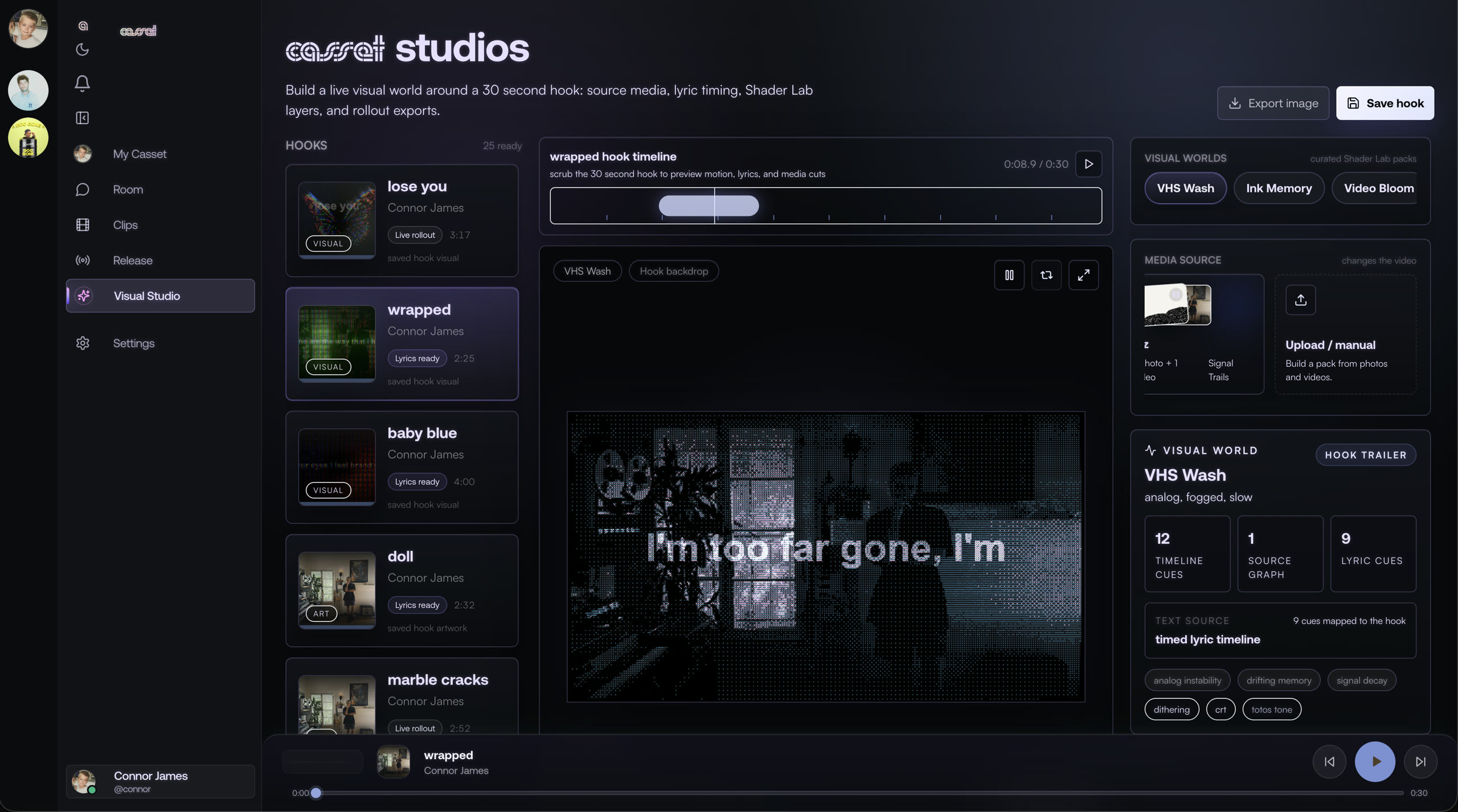The image size is (1458, 812).
Task: Click 12 Timeline Cues stat
Action: [1187, 554]
